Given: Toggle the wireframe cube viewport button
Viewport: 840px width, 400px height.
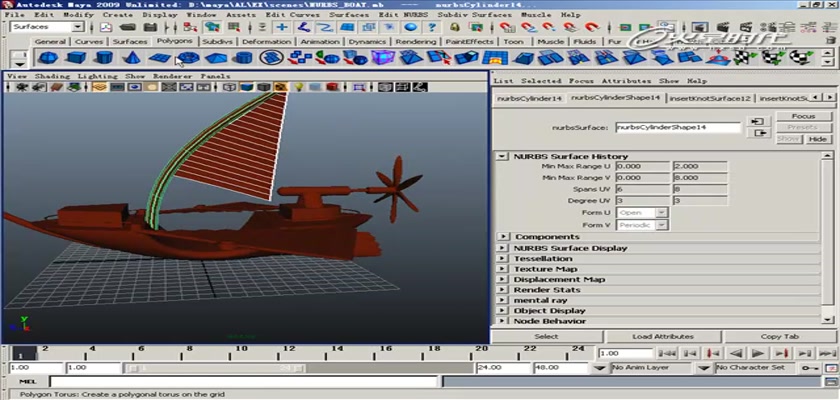Looking at the screenshot, I should tap(229, 87).
